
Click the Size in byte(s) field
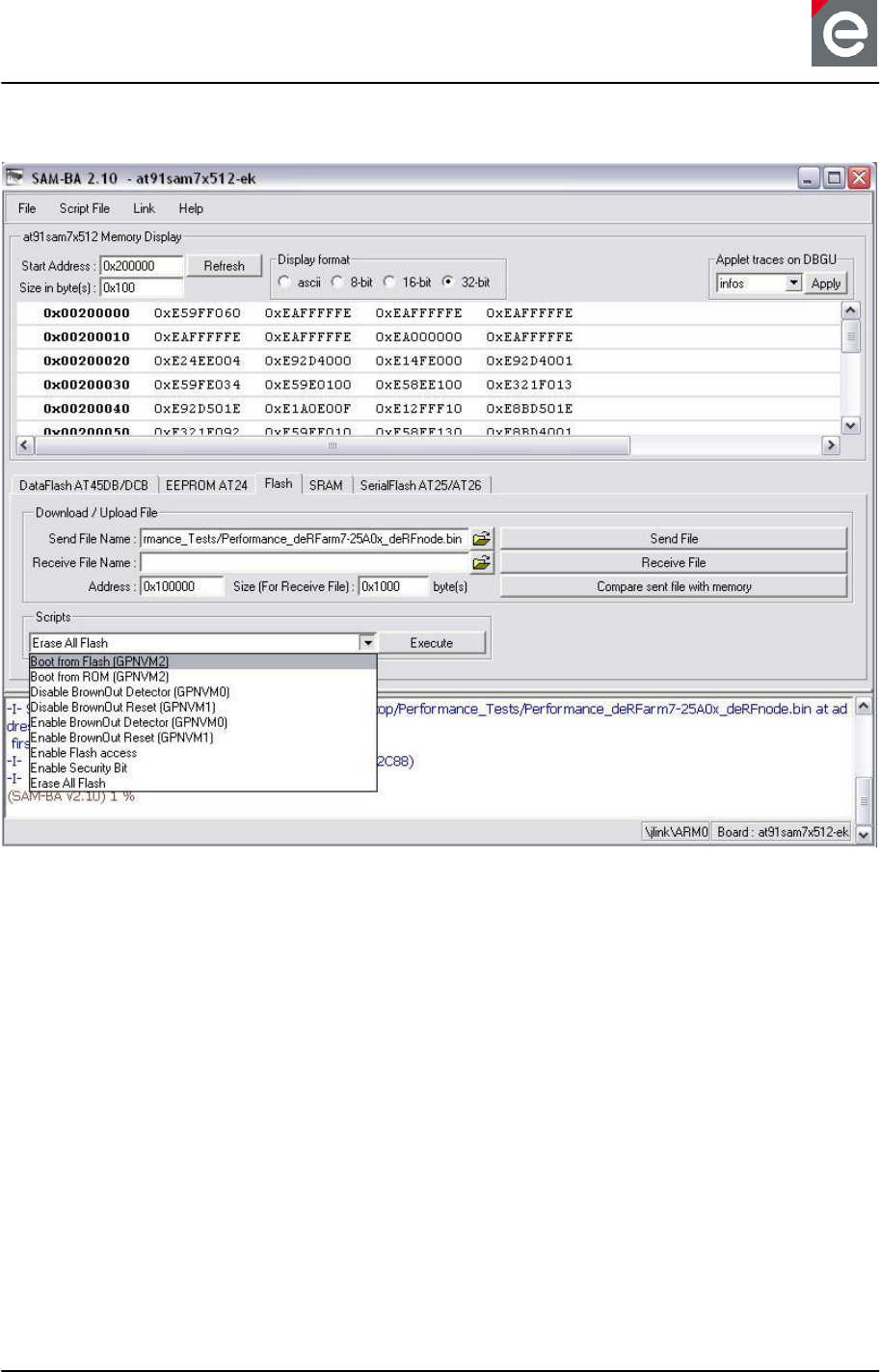pos(141,287)
